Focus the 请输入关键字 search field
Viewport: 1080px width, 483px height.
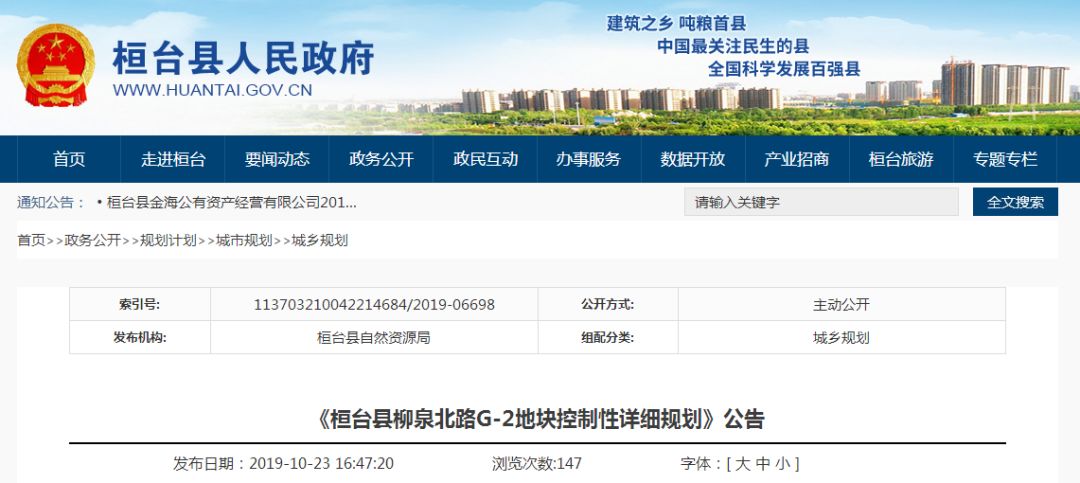coord(821,202)
